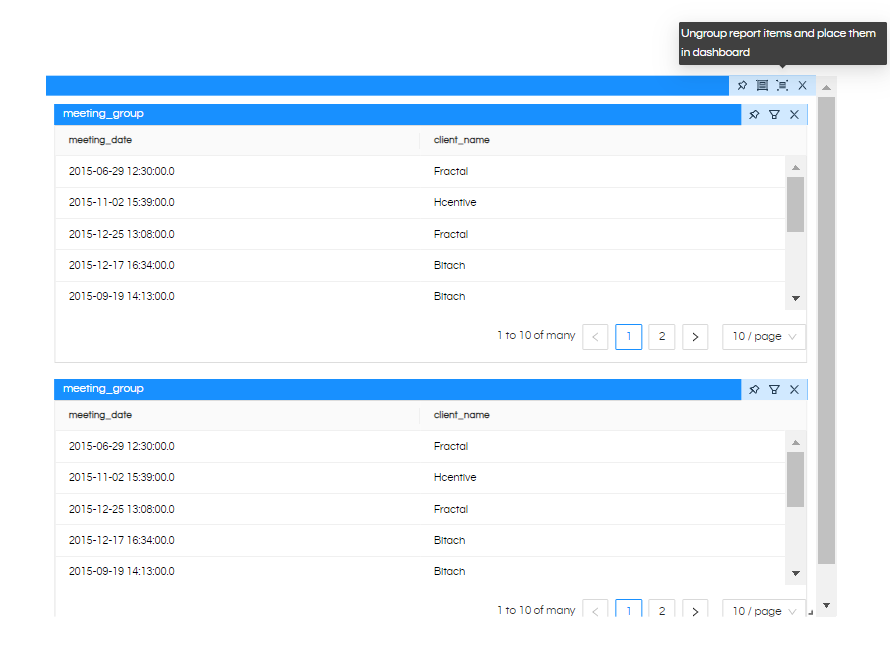Click first table scrollbar up arrow
Viewport: 890px width, 657px height.
point(796,167)
